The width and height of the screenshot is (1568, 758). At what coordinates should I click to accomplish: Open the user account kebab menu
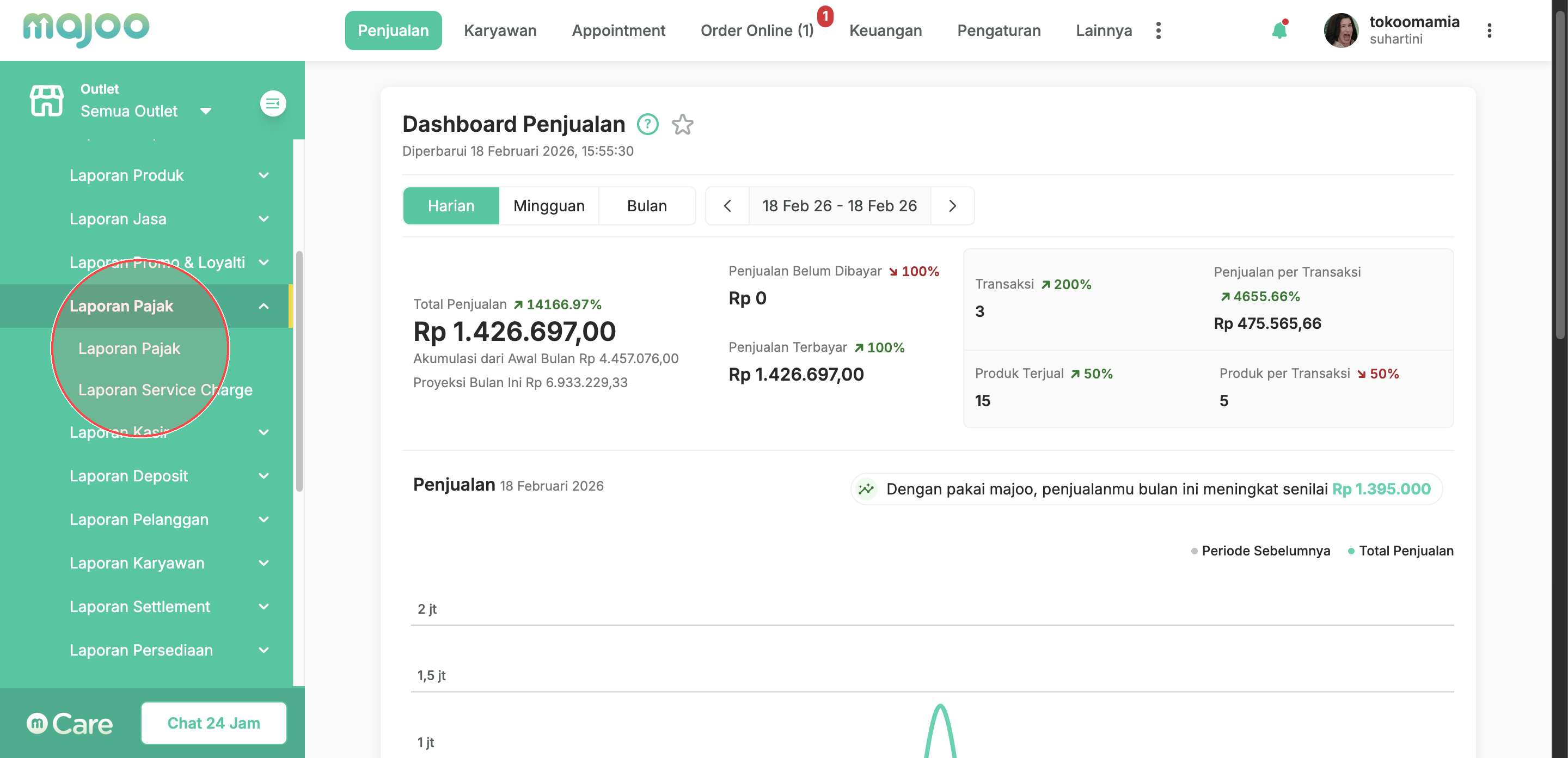(x=1489, y=30)
